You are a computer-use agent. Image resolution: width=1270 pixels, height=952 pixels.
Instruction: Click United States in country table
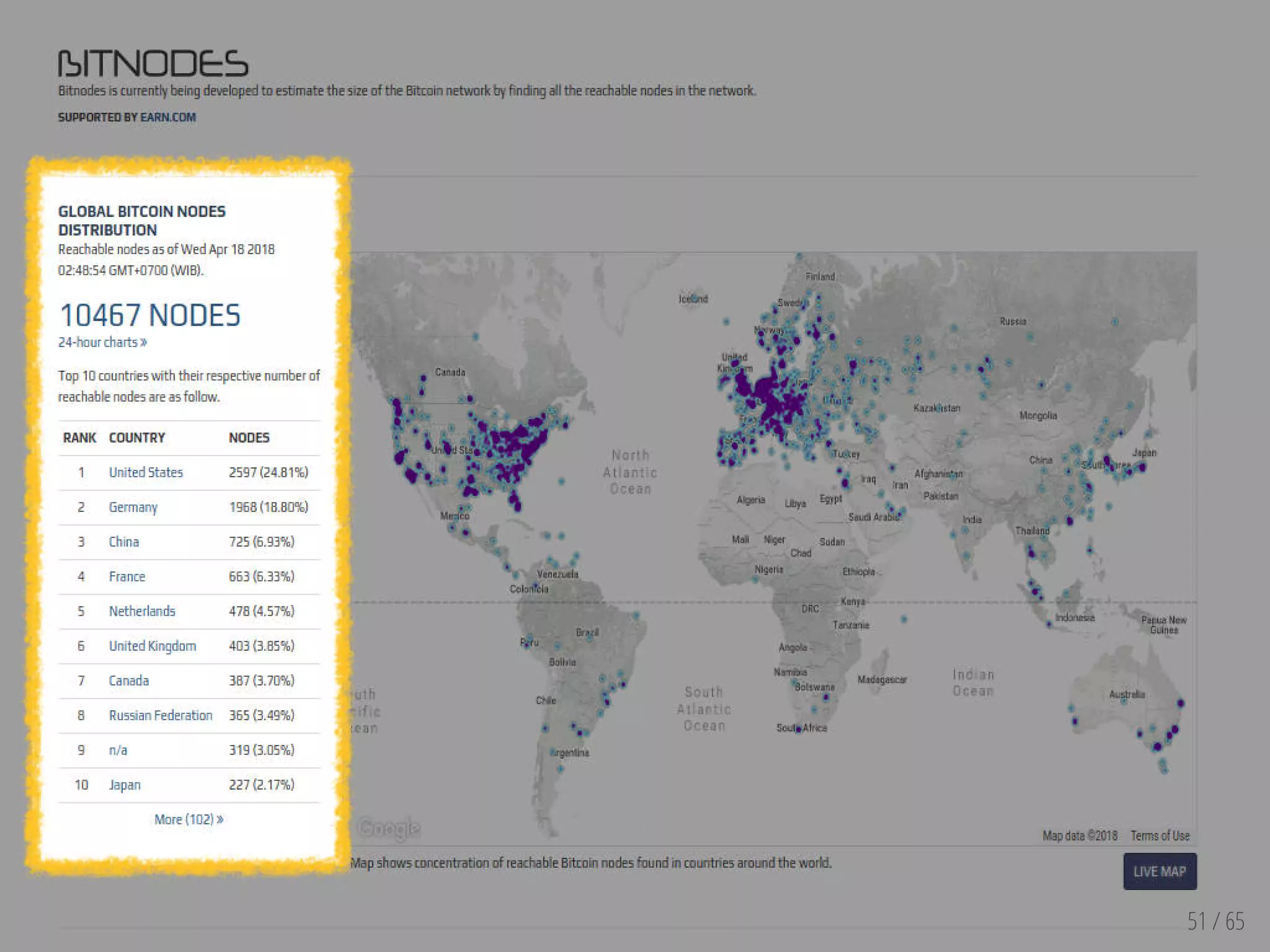point(146,472)
